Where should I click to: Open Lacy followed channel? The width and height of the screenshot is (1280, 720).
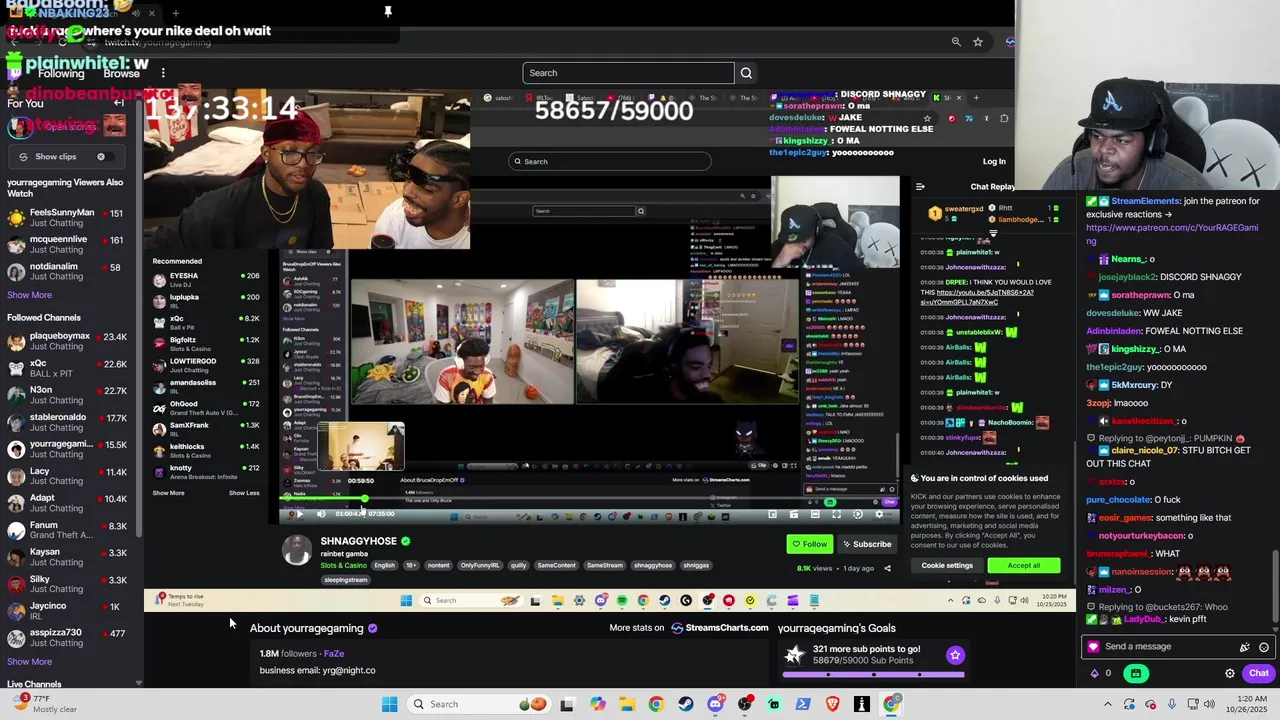68,476
